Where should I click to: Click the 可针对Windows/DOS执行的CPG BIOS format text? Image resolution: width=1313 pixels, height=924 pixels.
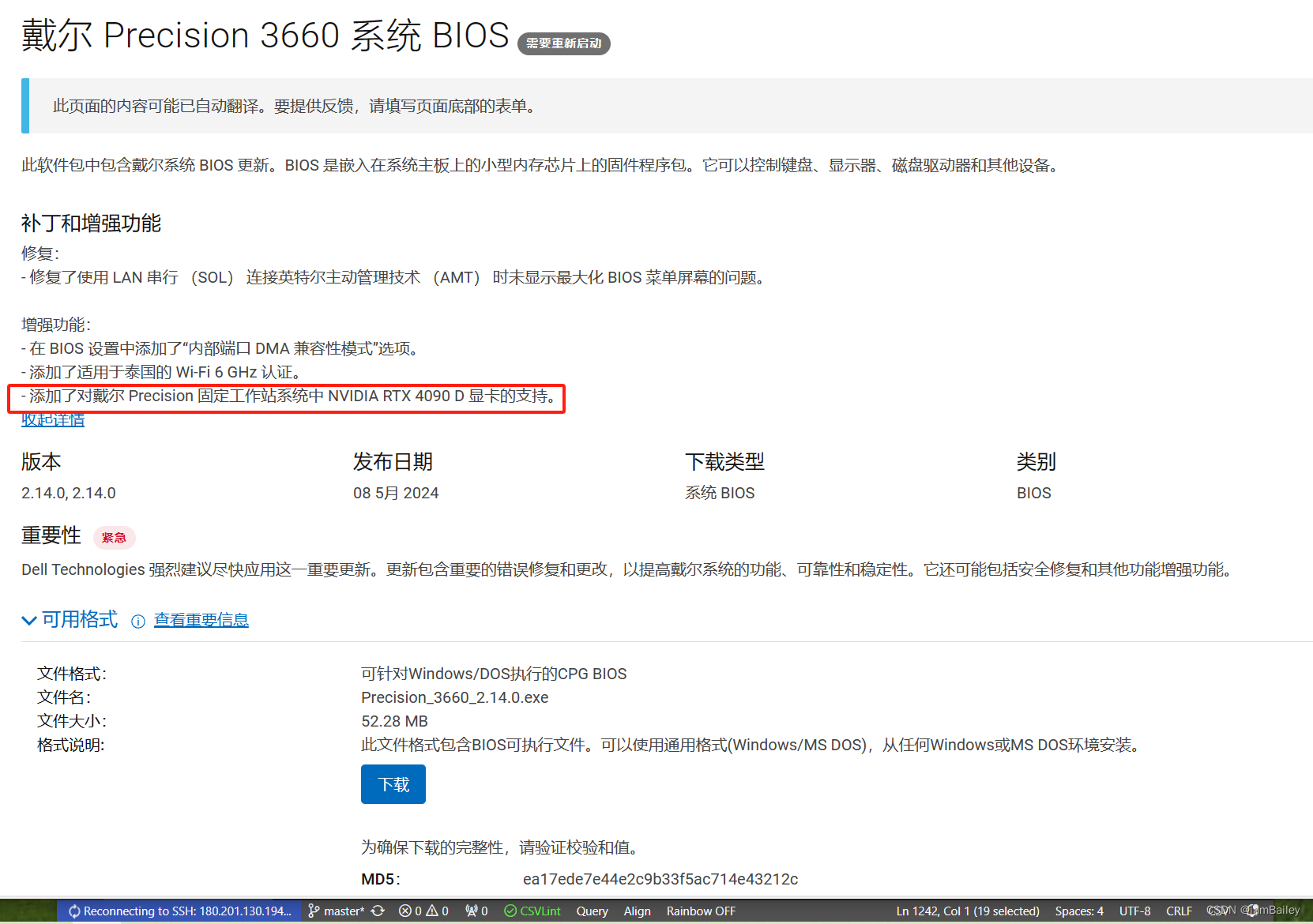494,674
